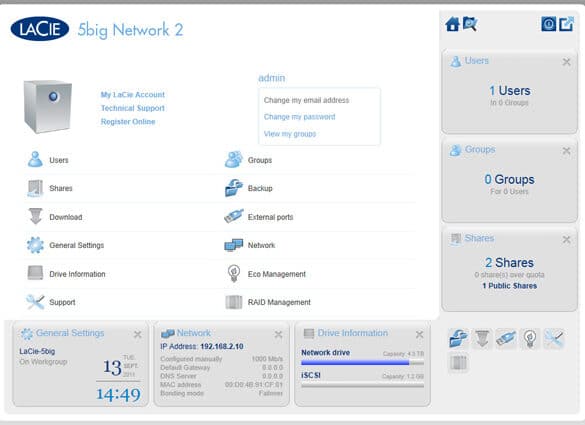Click the admin username heading
585x425 pixels.
(272, 78)
